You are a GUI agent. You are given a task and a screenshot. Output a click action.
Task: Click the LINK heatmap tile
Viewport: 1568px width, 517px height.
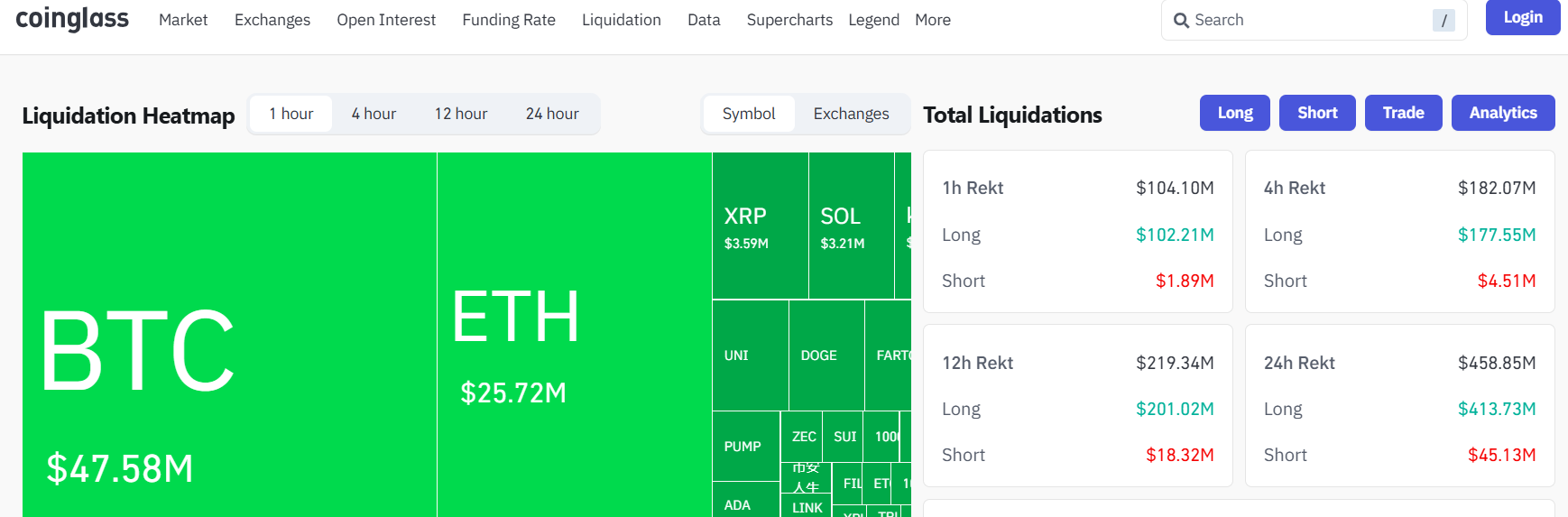(x=807, y=507)
